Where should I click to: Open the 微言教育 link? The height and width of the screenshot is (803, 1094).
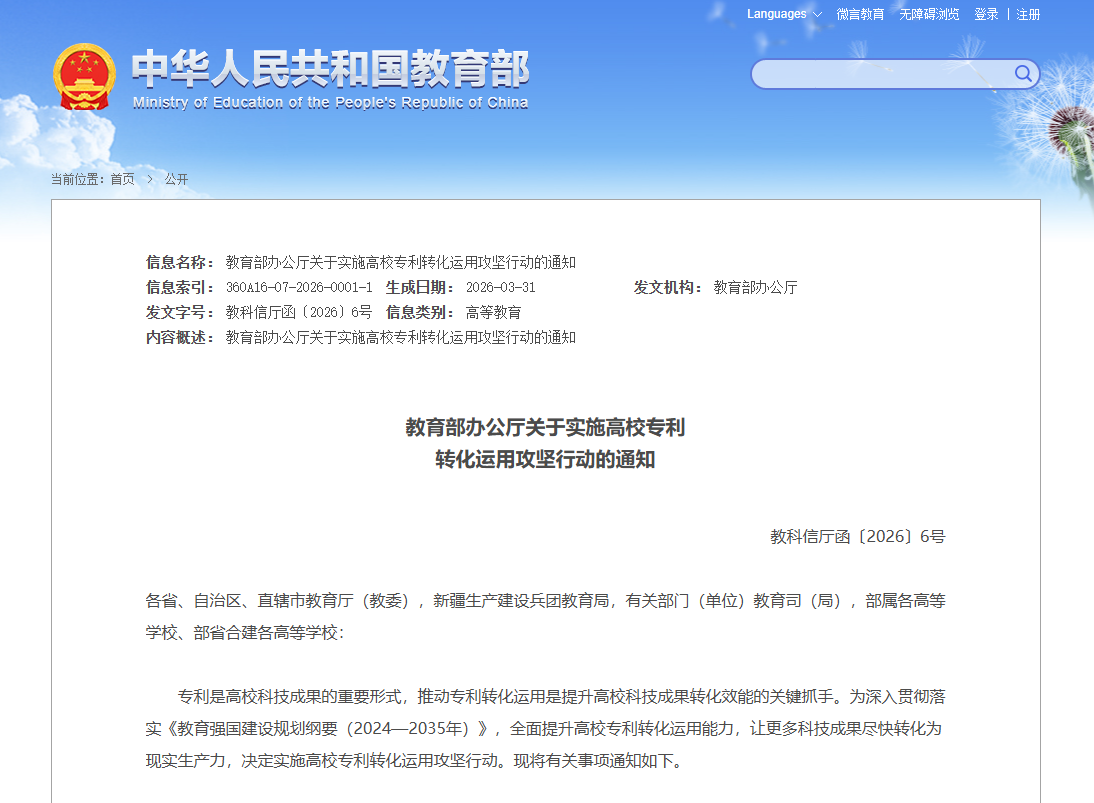coord(860,14)
